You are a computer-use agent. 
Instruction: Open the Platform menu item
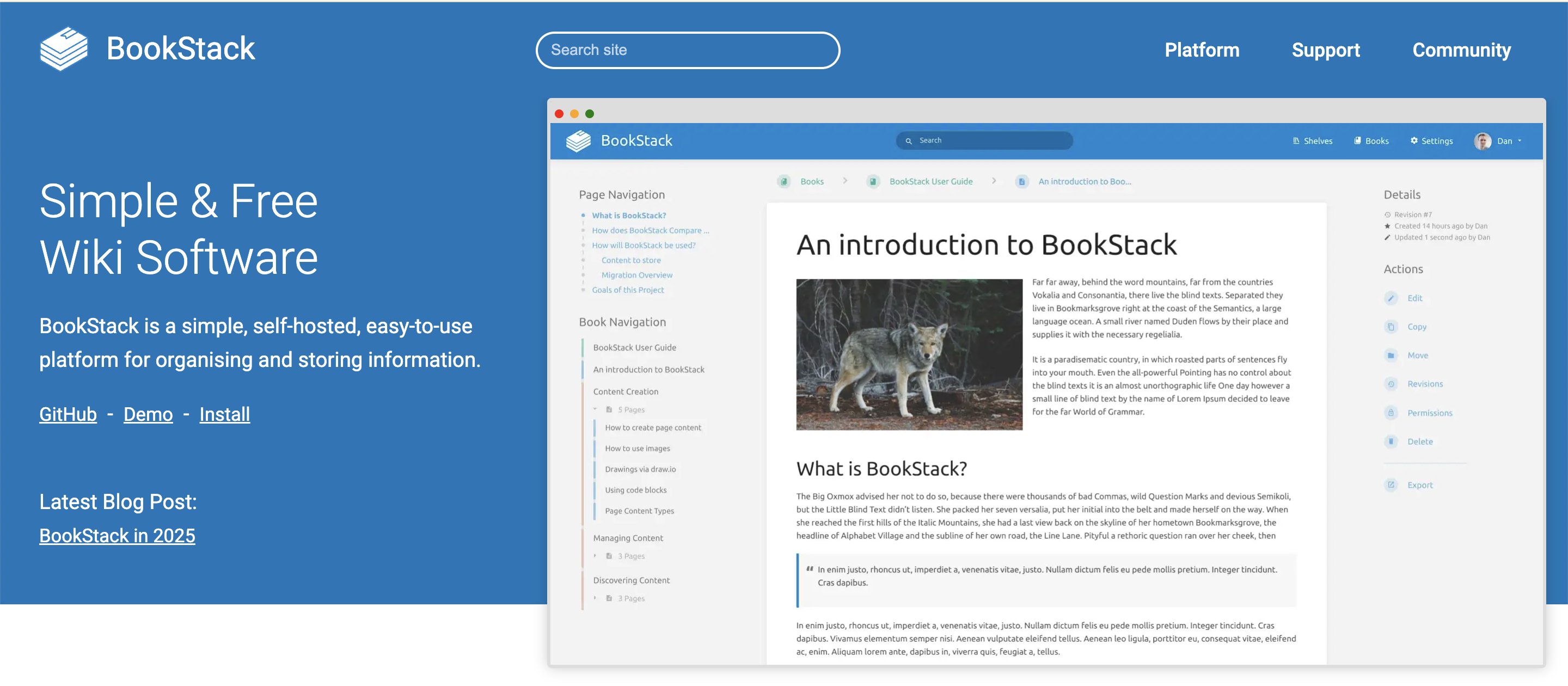pyautogui.click(x=1202, y=50)
